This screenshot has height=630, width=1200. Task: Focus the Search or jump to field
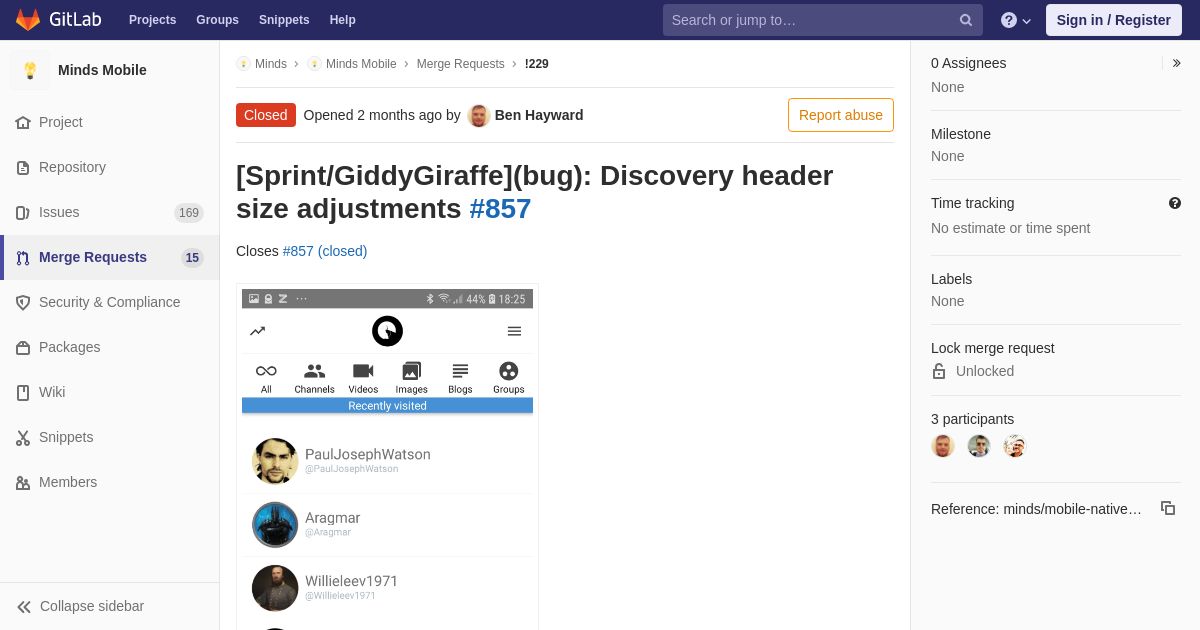[x=822, y=20]
